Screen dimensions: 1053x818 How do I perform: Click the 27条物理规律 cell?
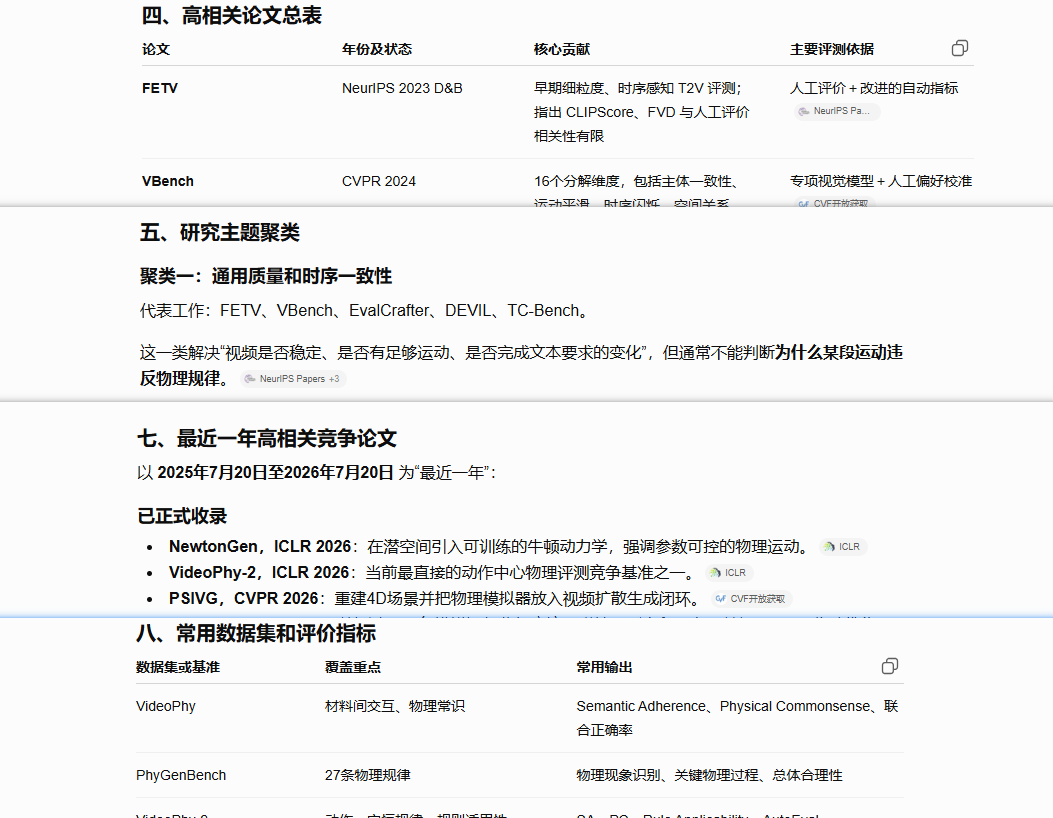(367, 775)
